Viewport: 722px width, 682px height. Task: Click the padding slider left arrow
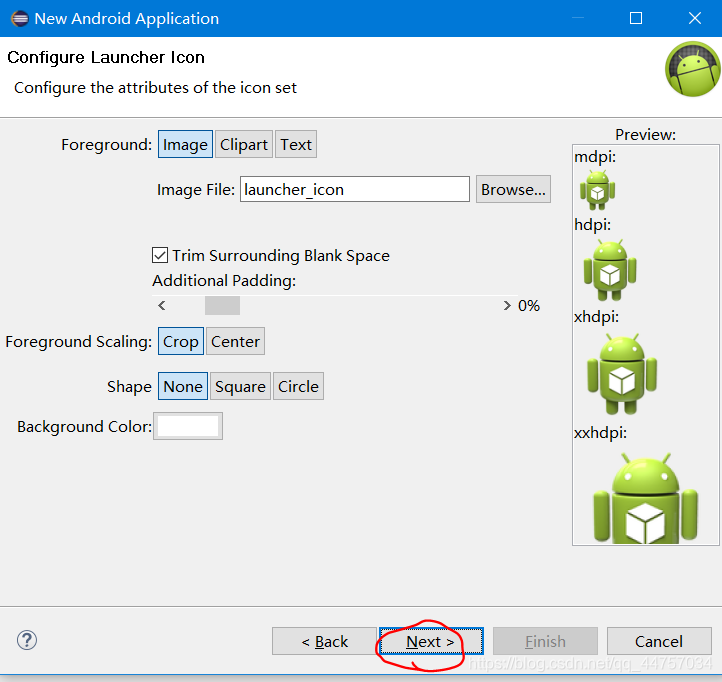point(162,305)
